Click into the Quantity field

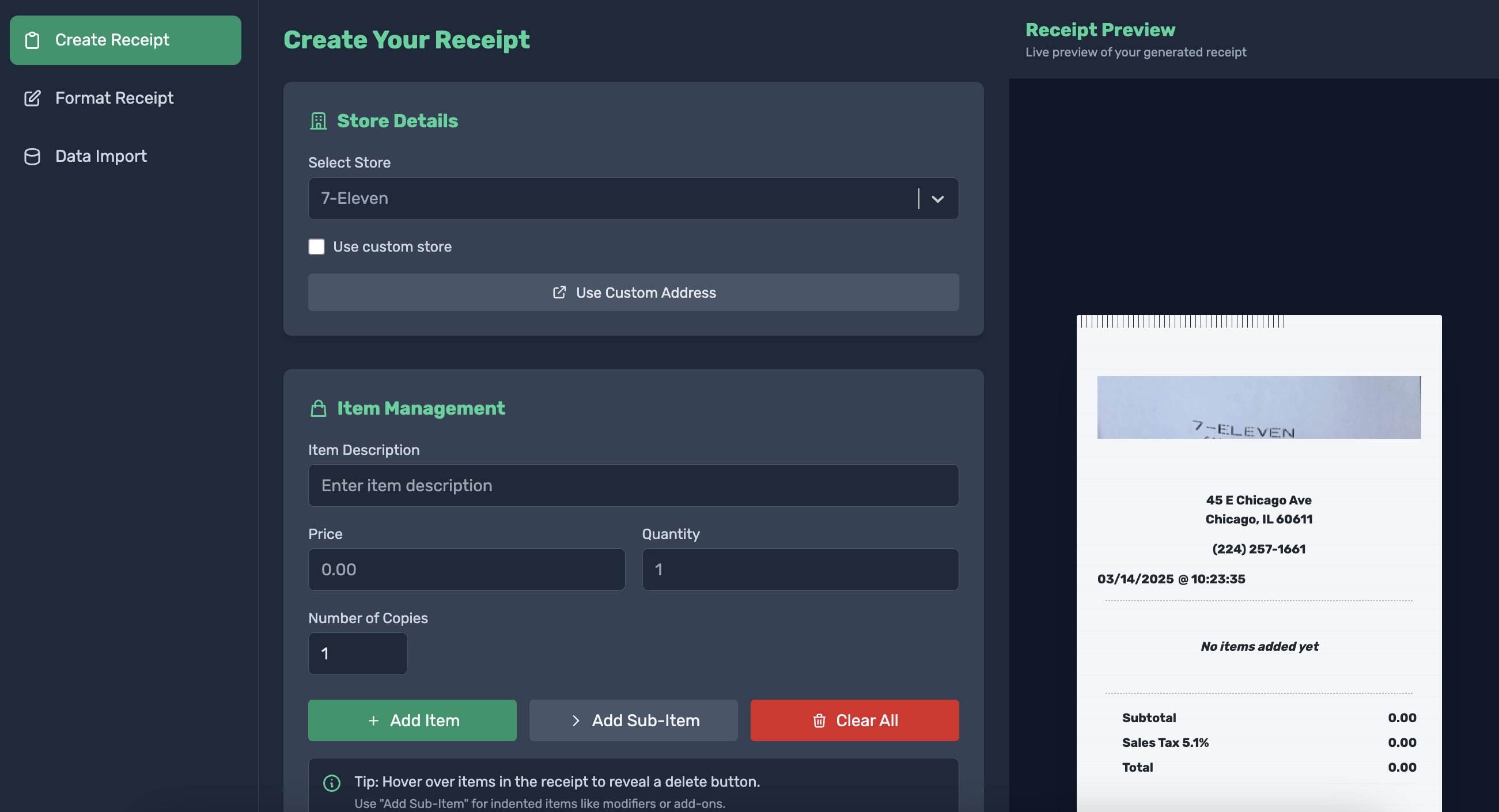pyautogui.click(x=800, y=570)
